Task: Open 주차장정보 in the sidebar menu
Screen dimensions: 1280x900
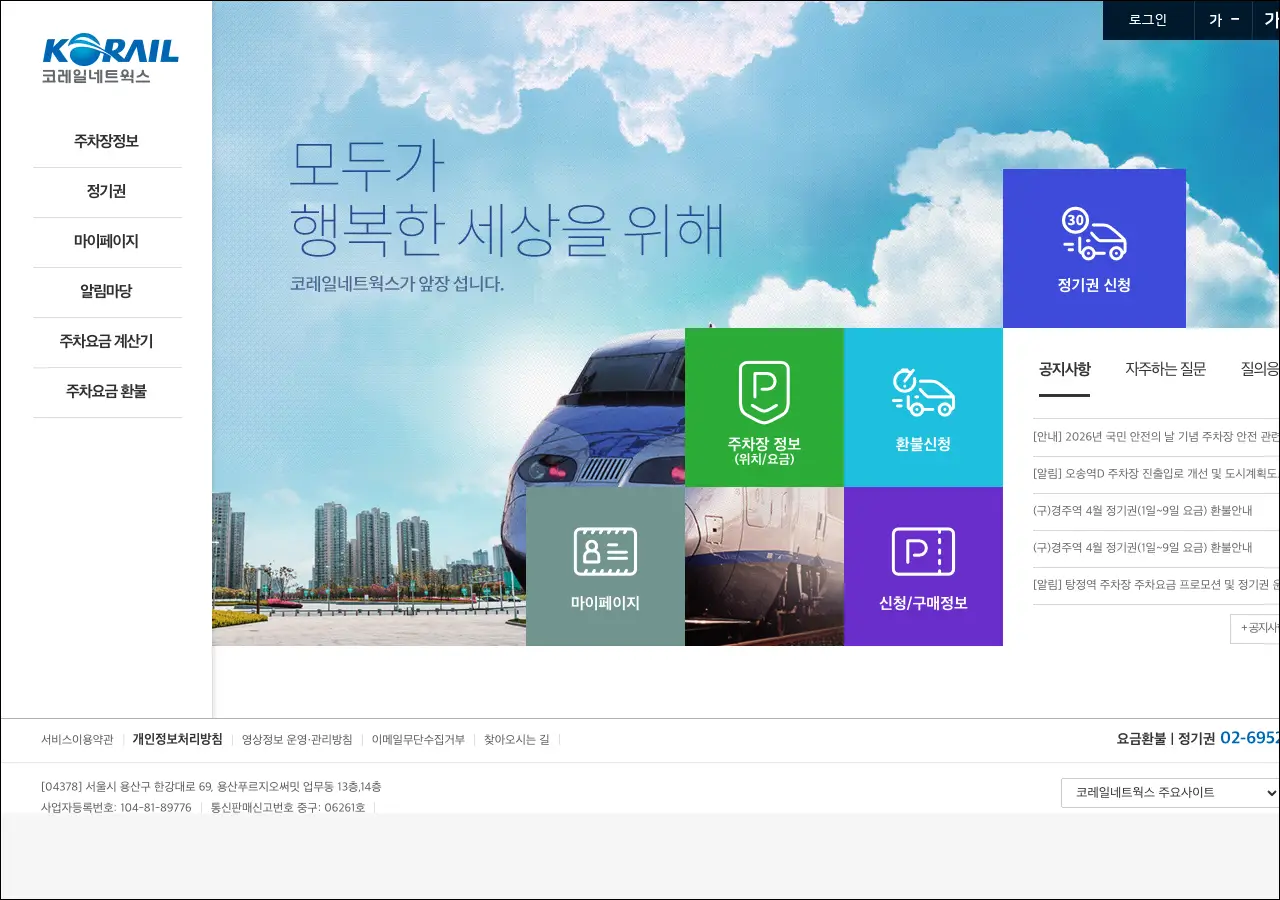Action: (107, 141)
